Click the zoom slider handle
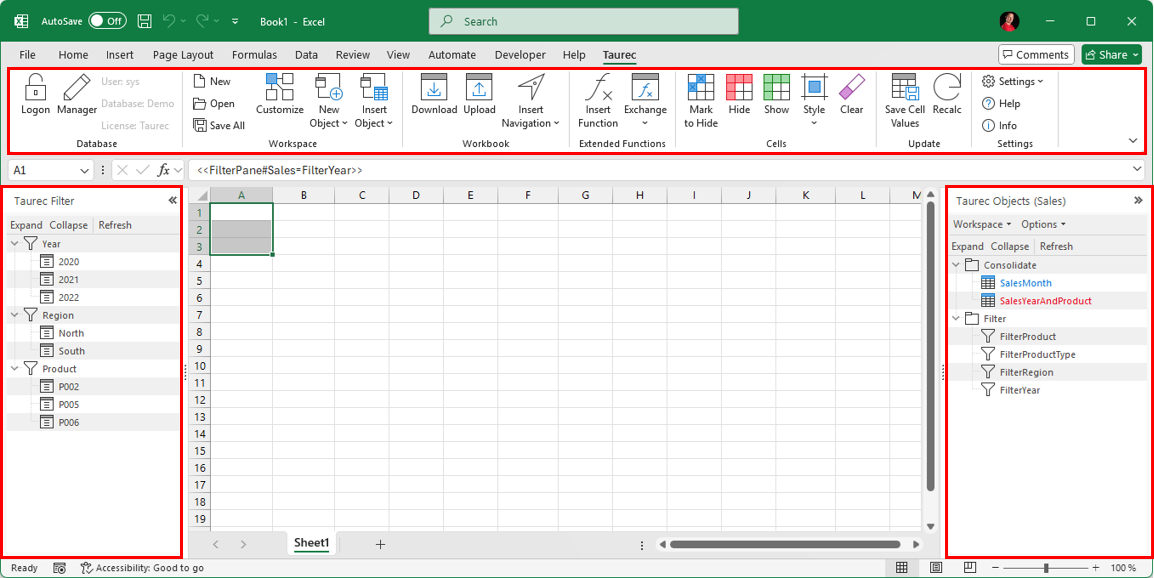 click(x=1046, y=568)
